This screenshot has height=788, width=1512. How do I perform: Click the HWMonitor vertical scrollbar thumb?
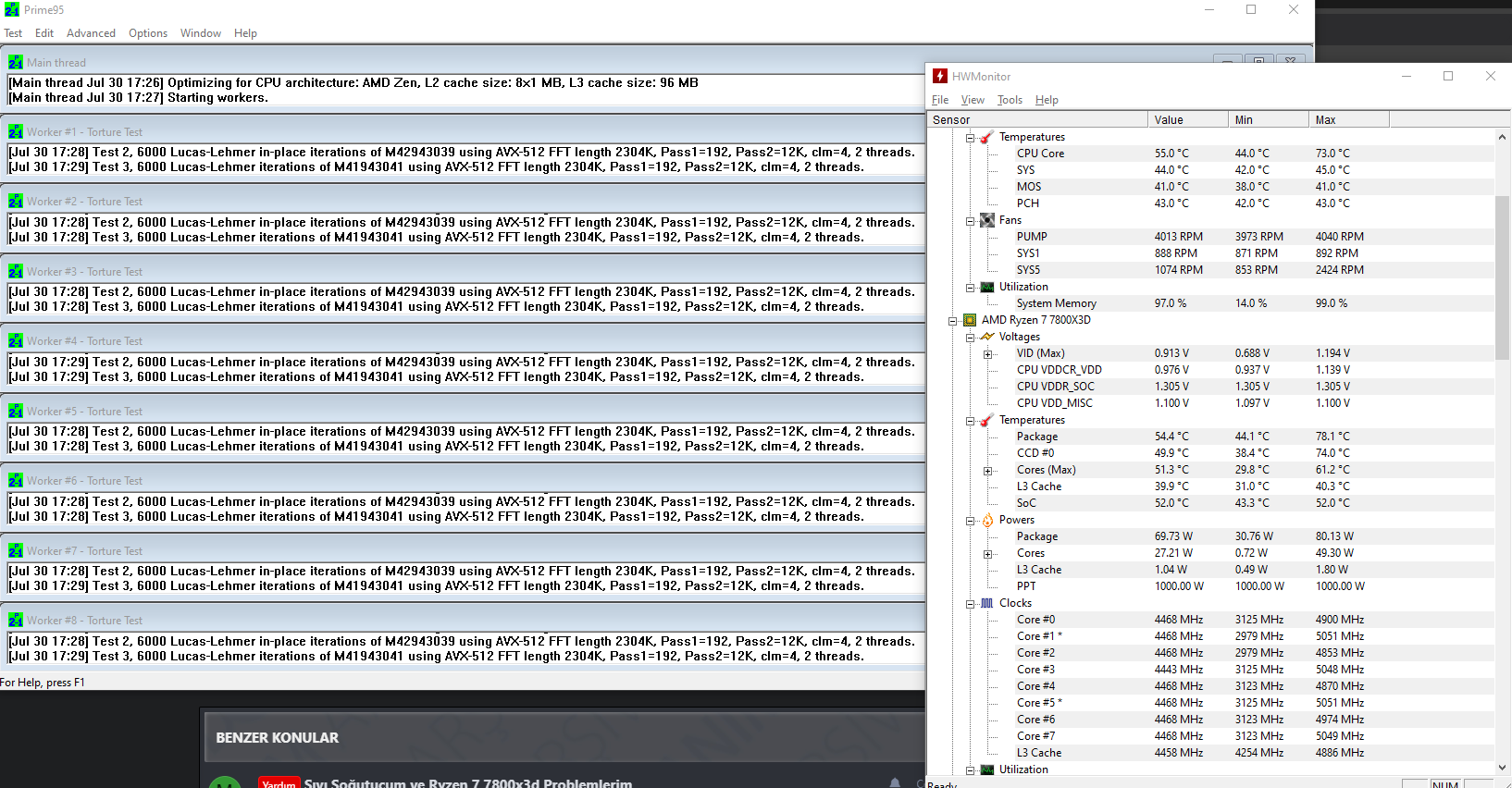pyautogui.click(x=1502, y=277)
